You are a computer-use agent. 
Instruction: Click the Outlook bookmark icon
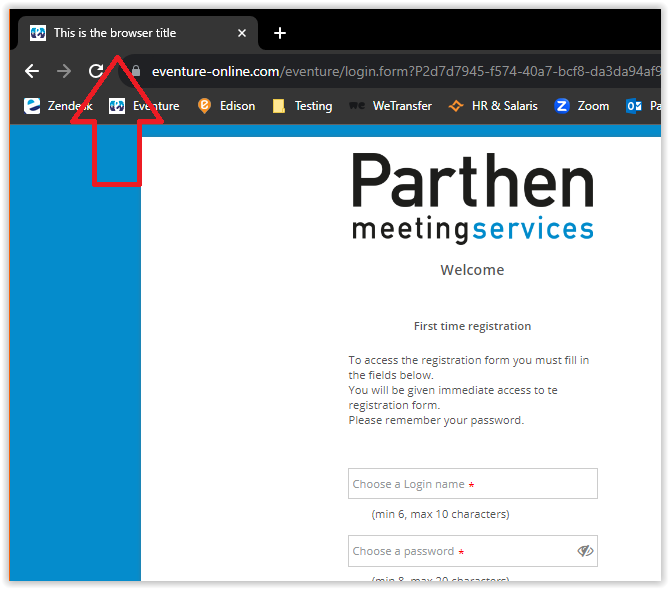tap(633, 106)
